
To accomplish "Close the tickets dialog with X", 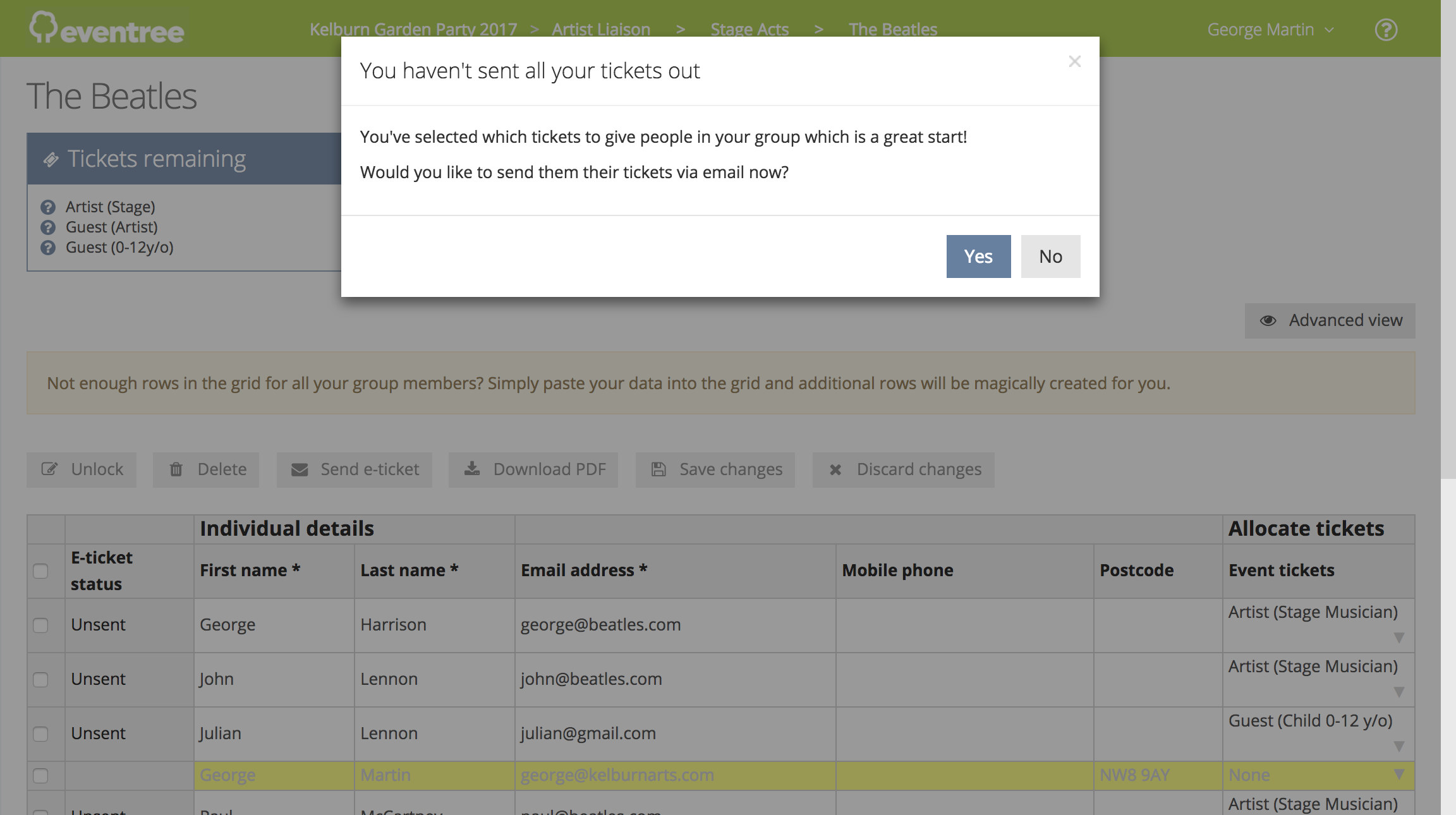I will [x=1074, y=61].
